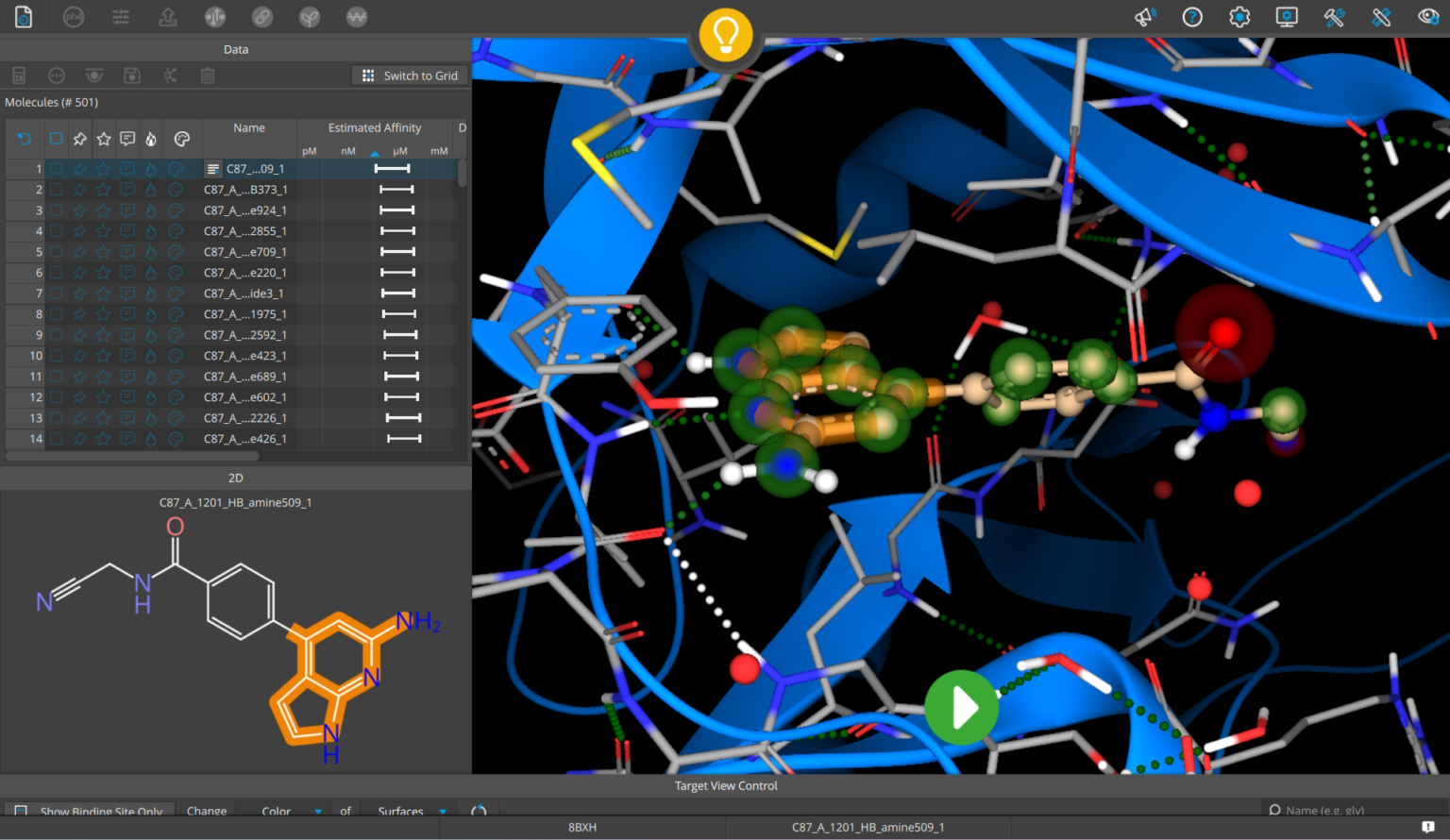
Task: Click the yellow lightbulb hint button
Action: coord(725,36)
